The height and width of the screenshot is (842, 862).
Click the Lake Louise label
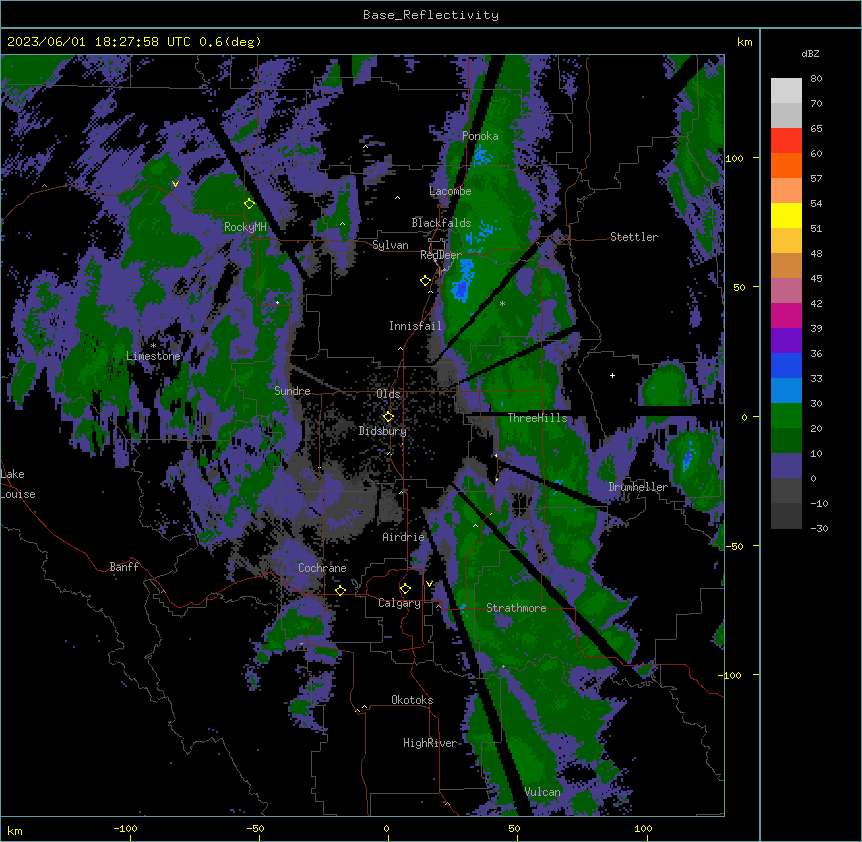(x=18, y=484)
